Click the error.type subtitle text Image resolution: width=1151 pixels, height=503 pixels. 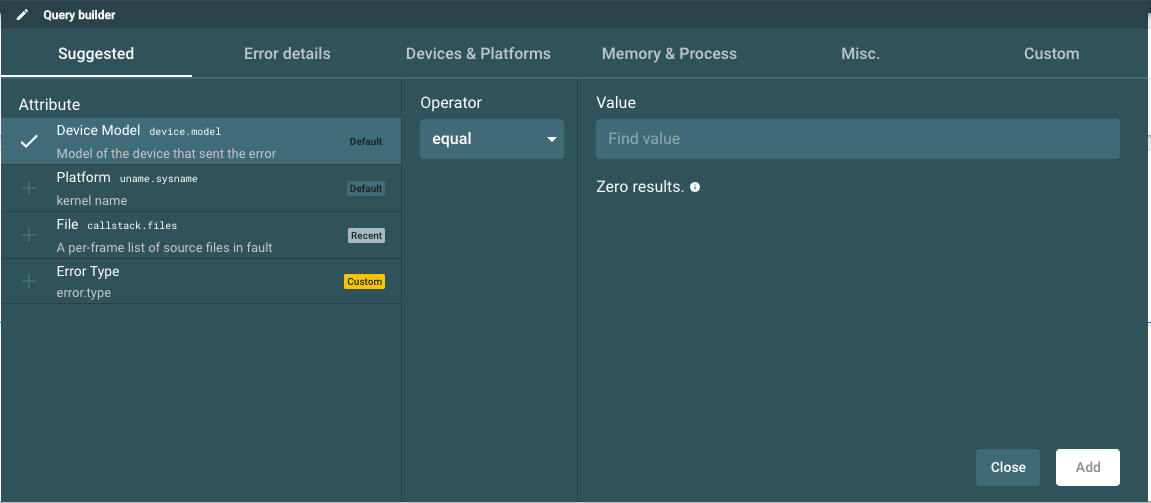click(x=84, y=293)
